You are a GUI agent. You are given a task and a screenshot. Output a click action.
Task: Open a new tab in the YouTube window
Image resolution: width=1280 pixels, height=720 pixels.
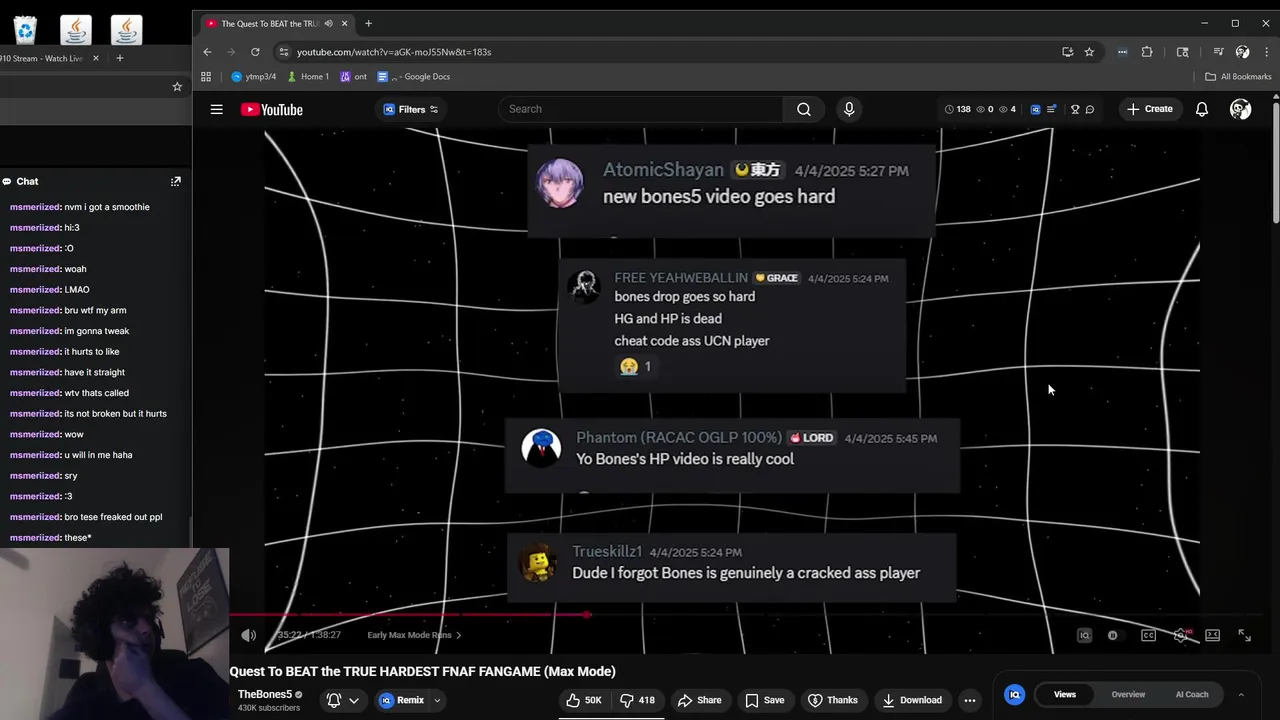368,23
